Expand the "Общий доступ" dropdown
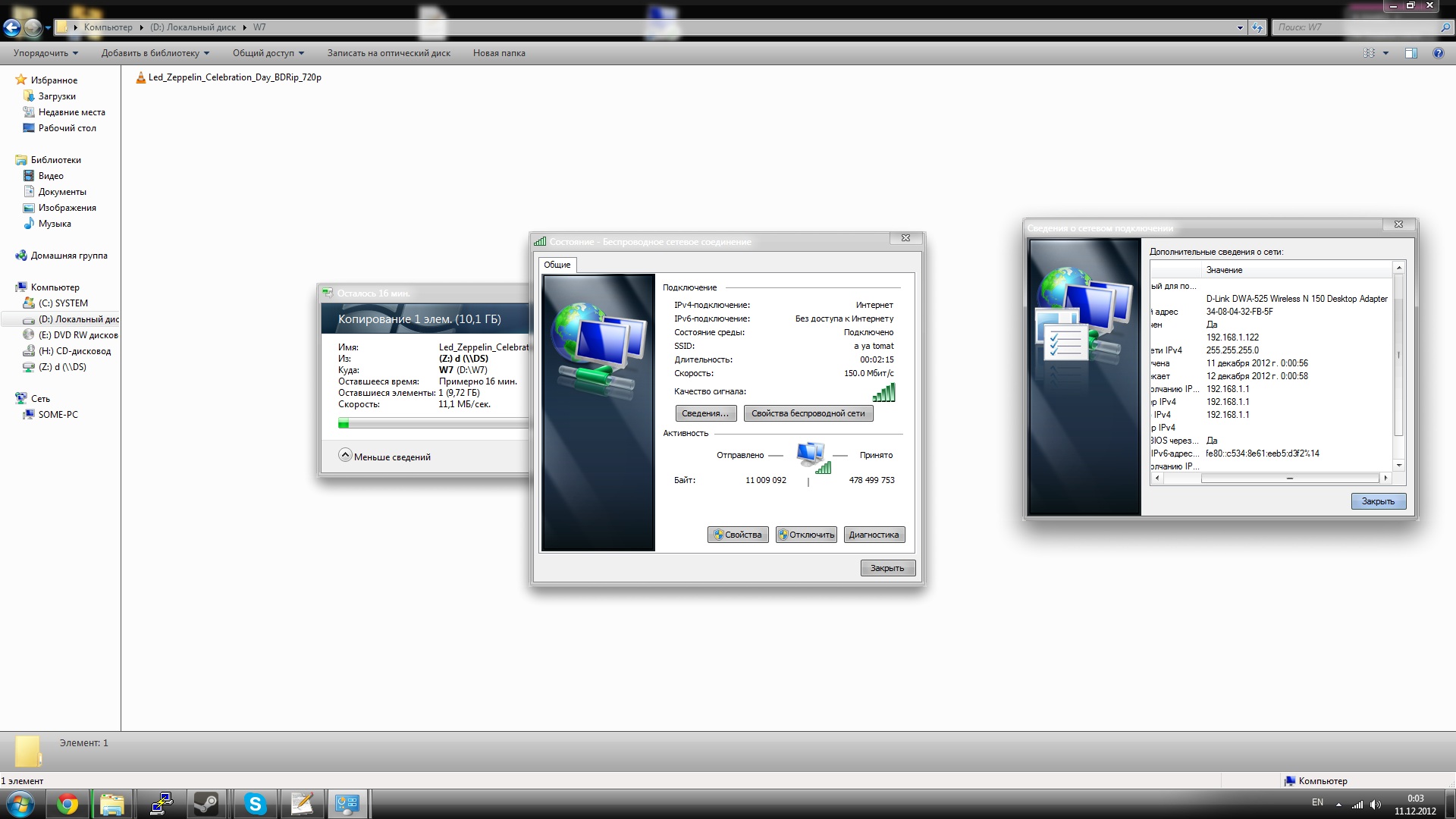The width and height of the screenshot is (1456, 819). pos(268,53)
